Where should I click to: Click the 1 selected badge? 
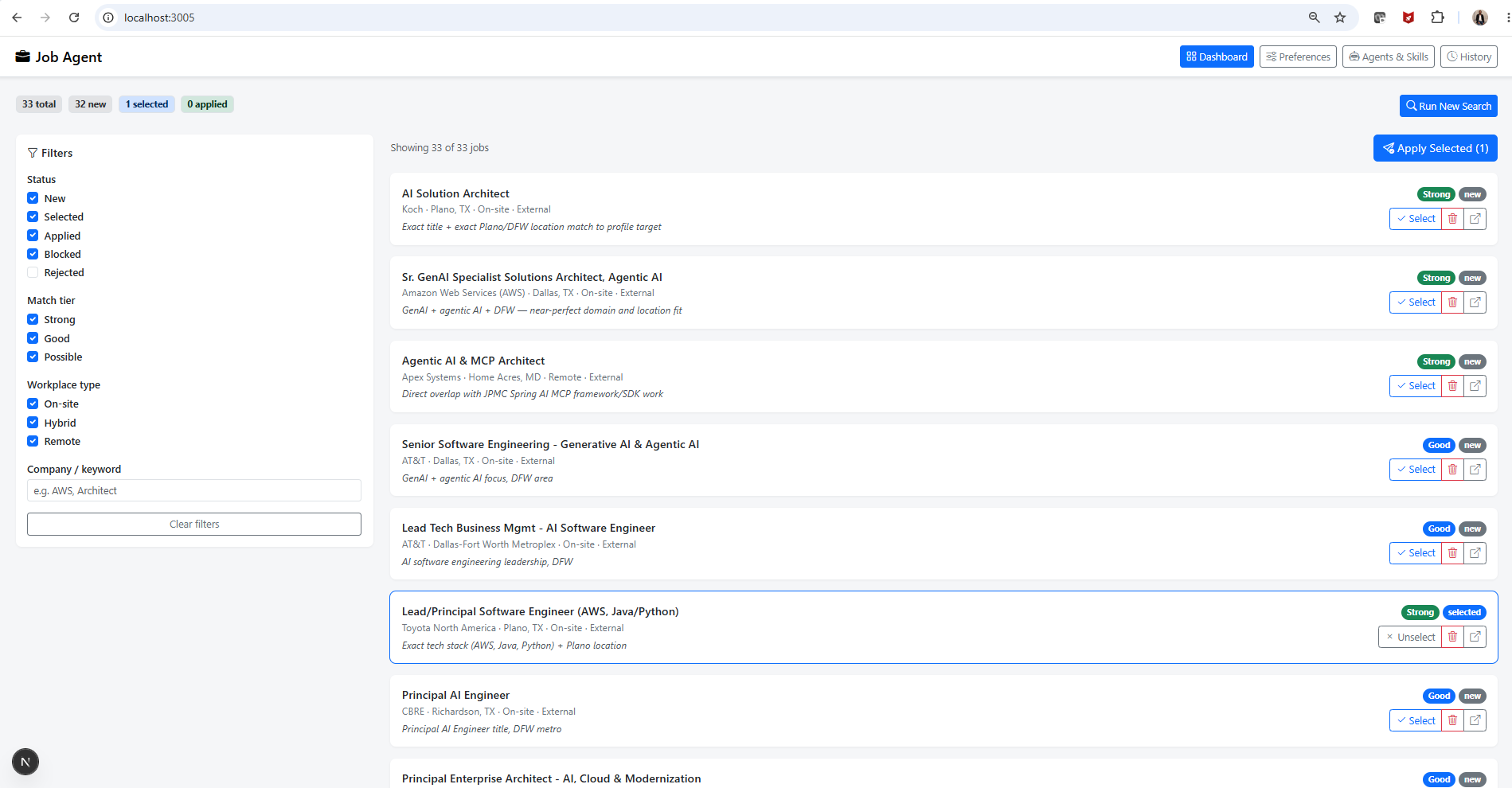click(x=147, y=104)
